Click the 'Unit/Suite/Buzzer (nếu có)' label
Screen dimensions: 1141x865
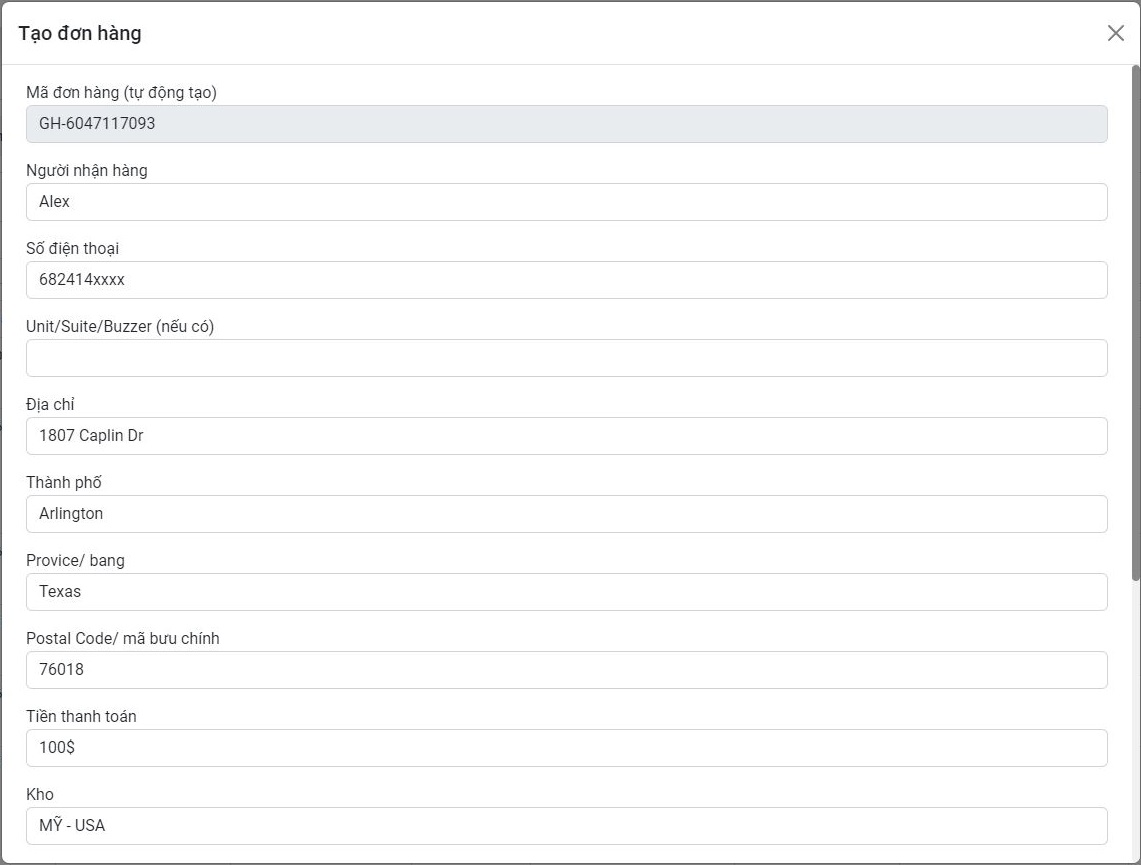point(120,327)
